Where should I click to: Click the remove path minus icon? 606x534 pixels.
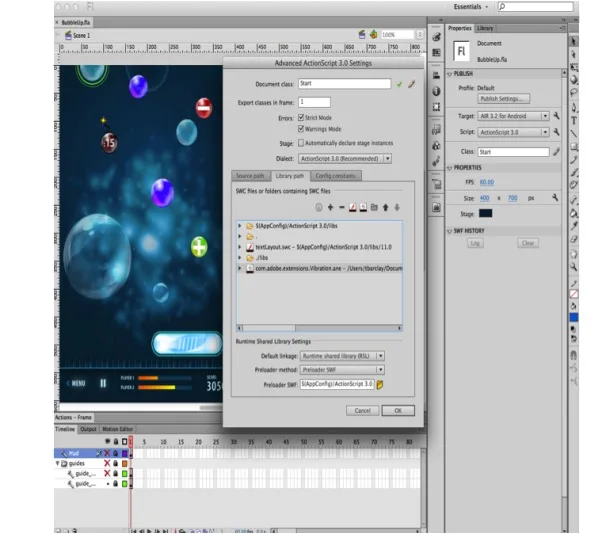pyautogui.click(x=342, y=207)
